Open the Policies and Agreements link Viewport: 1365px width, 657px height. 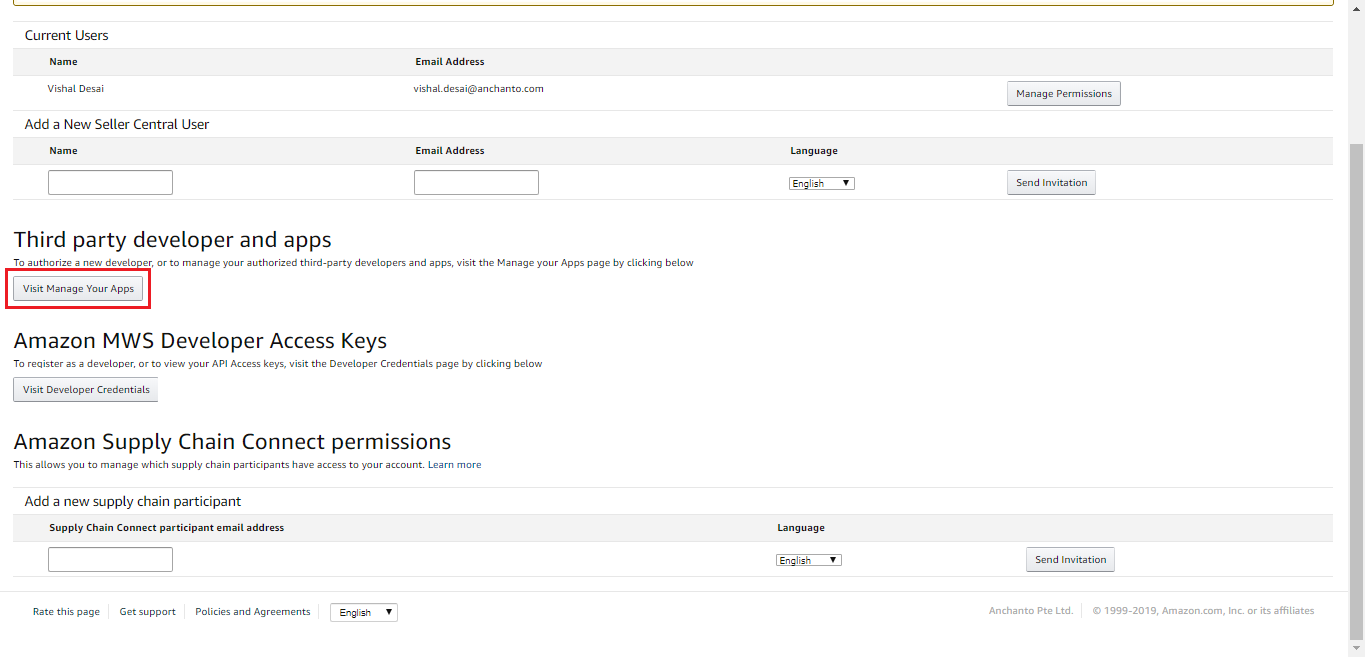253,612
